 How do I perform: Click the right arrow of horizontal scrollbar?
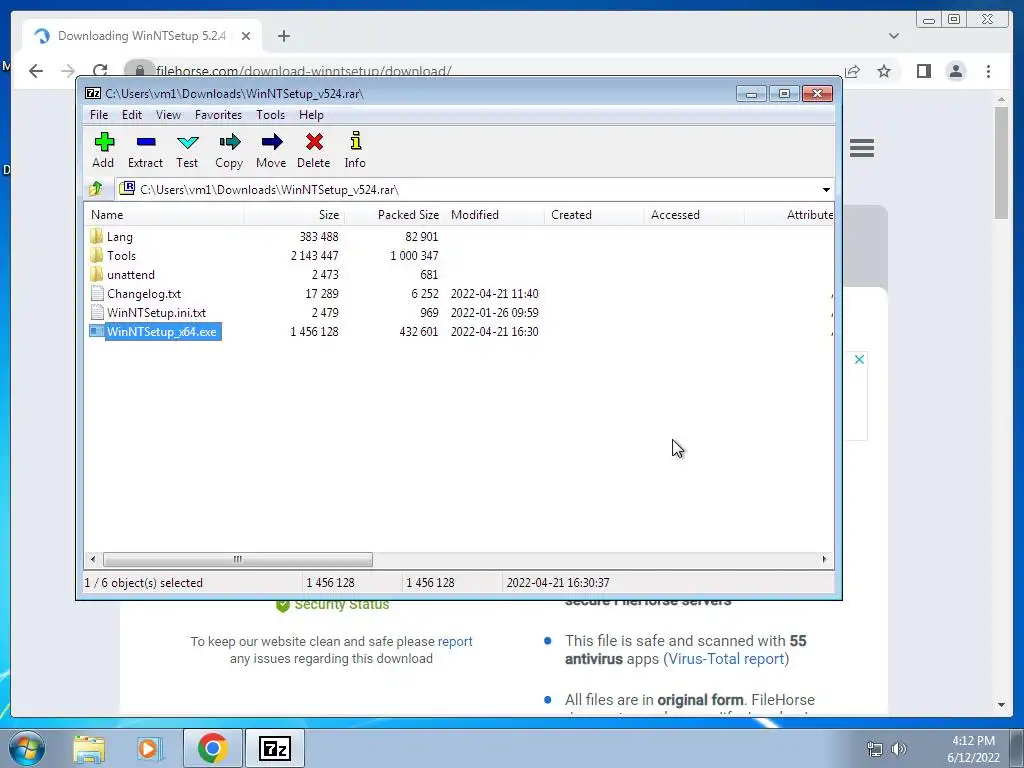pyautogui.click(x=824, y=559)
